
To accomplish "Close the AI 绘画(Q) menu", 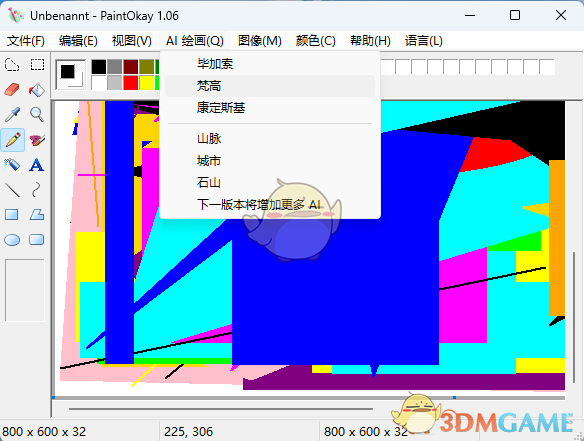I will click(195, 41).
